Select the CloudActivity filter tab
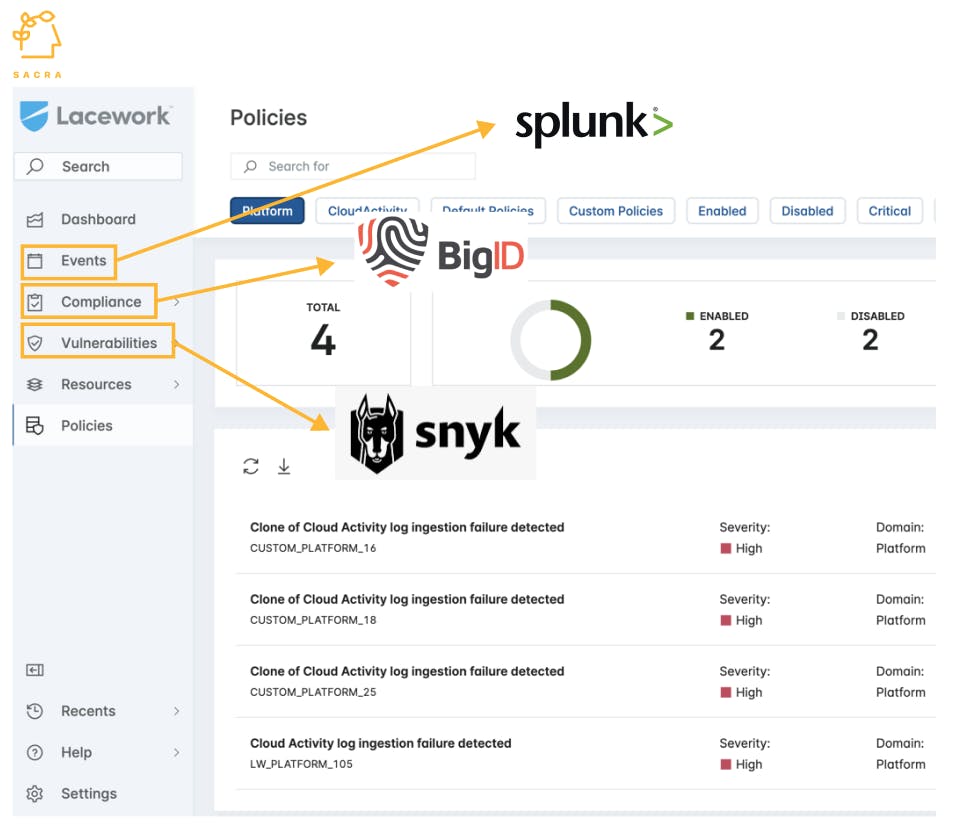The image size is (965, 836). coord(367,211)
